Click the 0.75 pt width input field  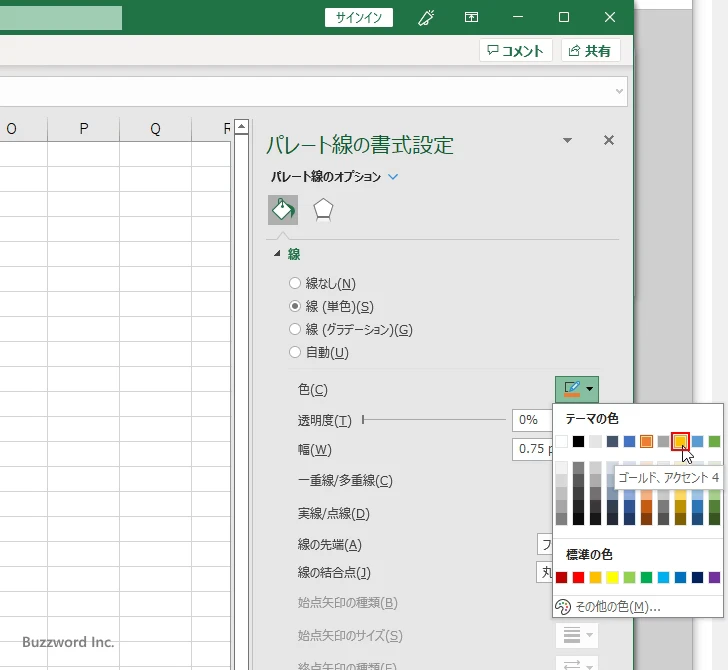coord(532,449)
